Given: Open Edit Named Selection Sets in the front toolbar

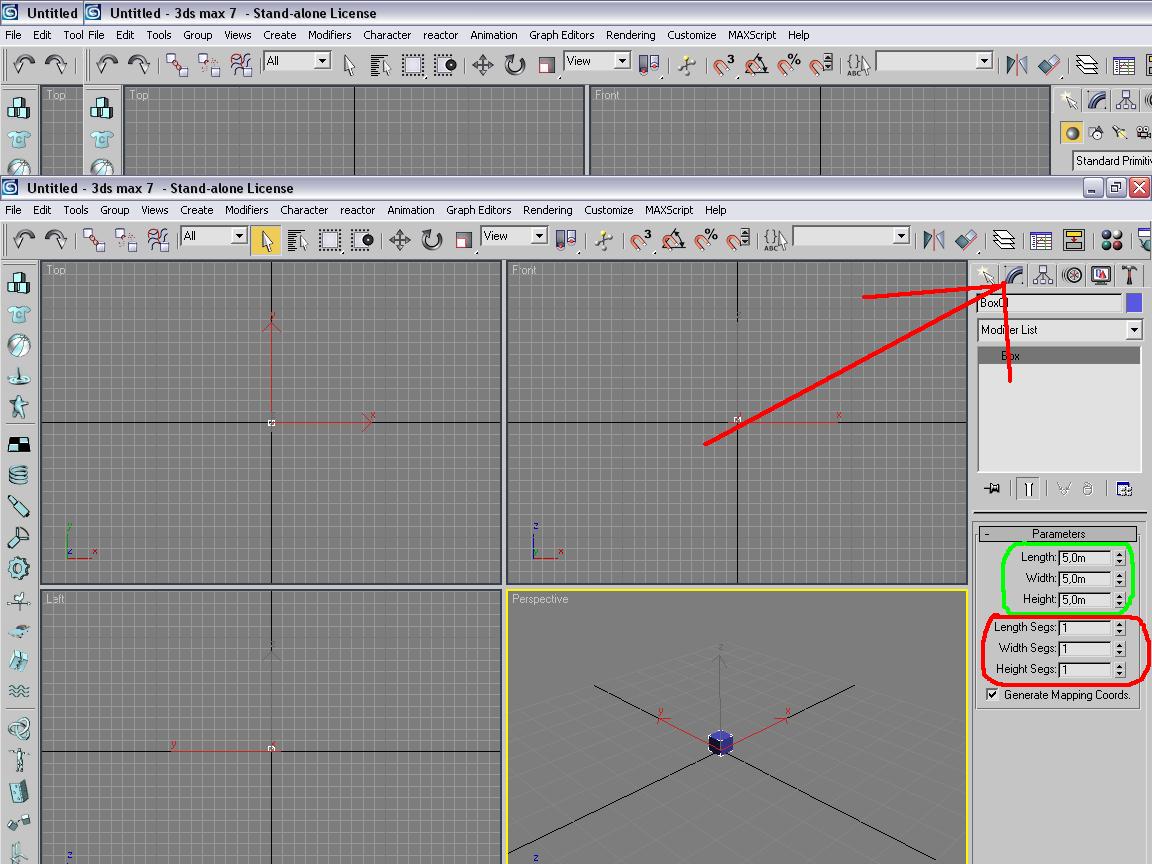Looking at the screenshot, I should [775, 240].
